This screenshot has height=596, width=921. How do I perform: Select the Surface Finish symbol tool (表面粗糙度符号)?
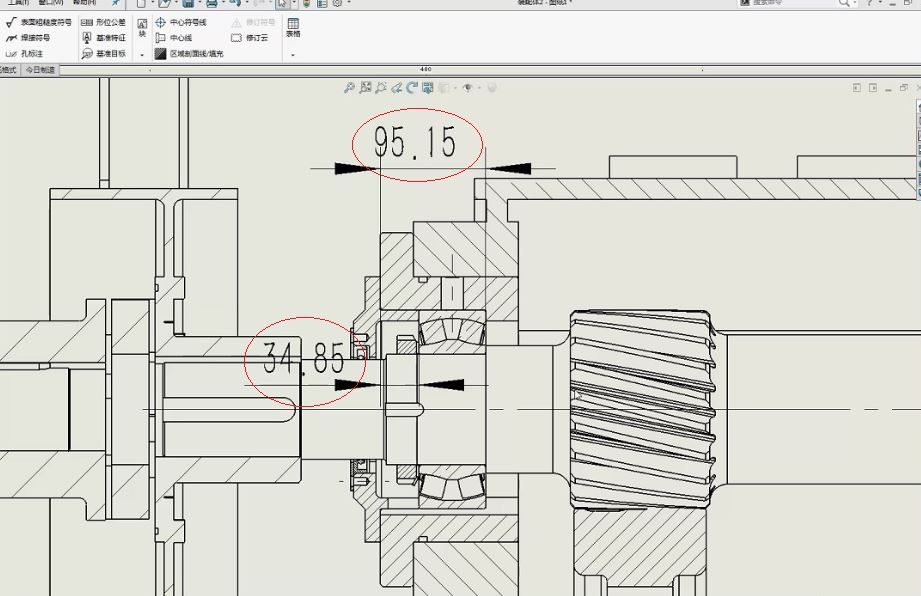click(39, 21)
